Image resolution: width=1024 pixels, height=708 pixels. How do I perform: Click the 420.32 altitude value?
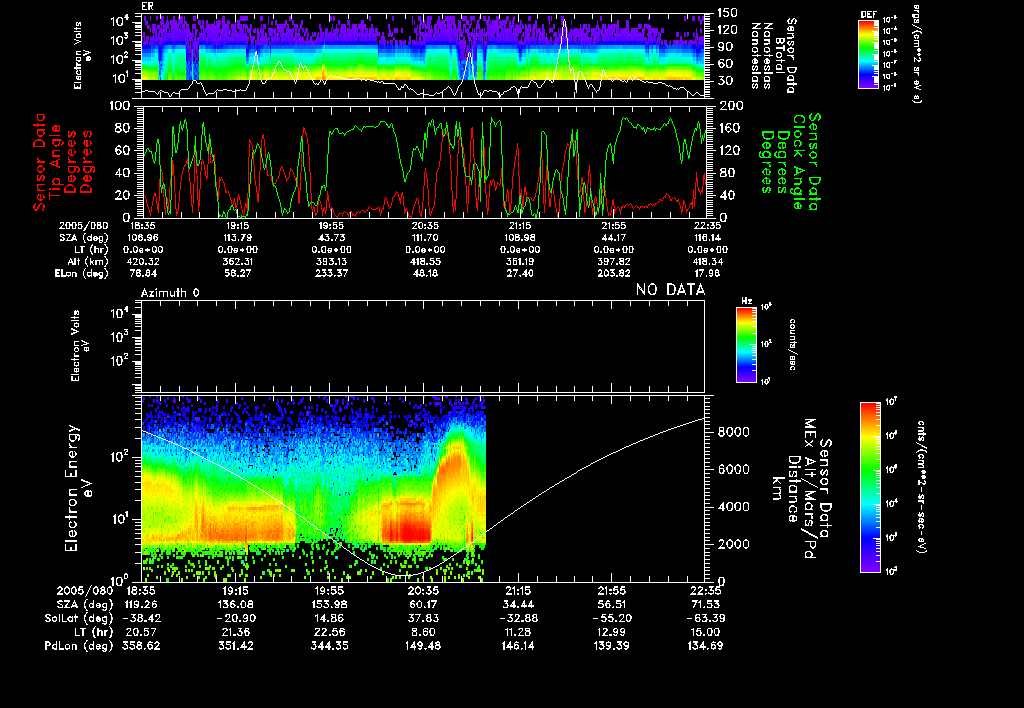(142, 260)
